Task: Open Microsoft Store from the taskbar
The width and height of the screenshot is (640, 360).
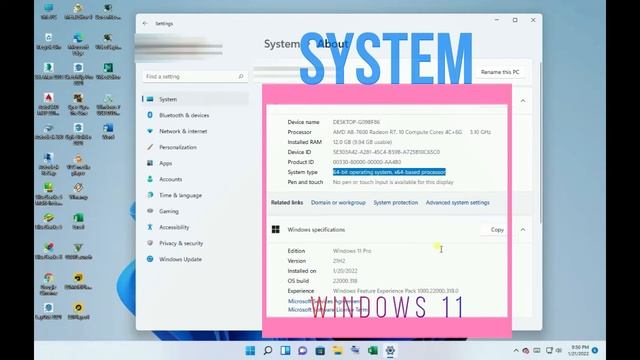Action: pos(320,350)
